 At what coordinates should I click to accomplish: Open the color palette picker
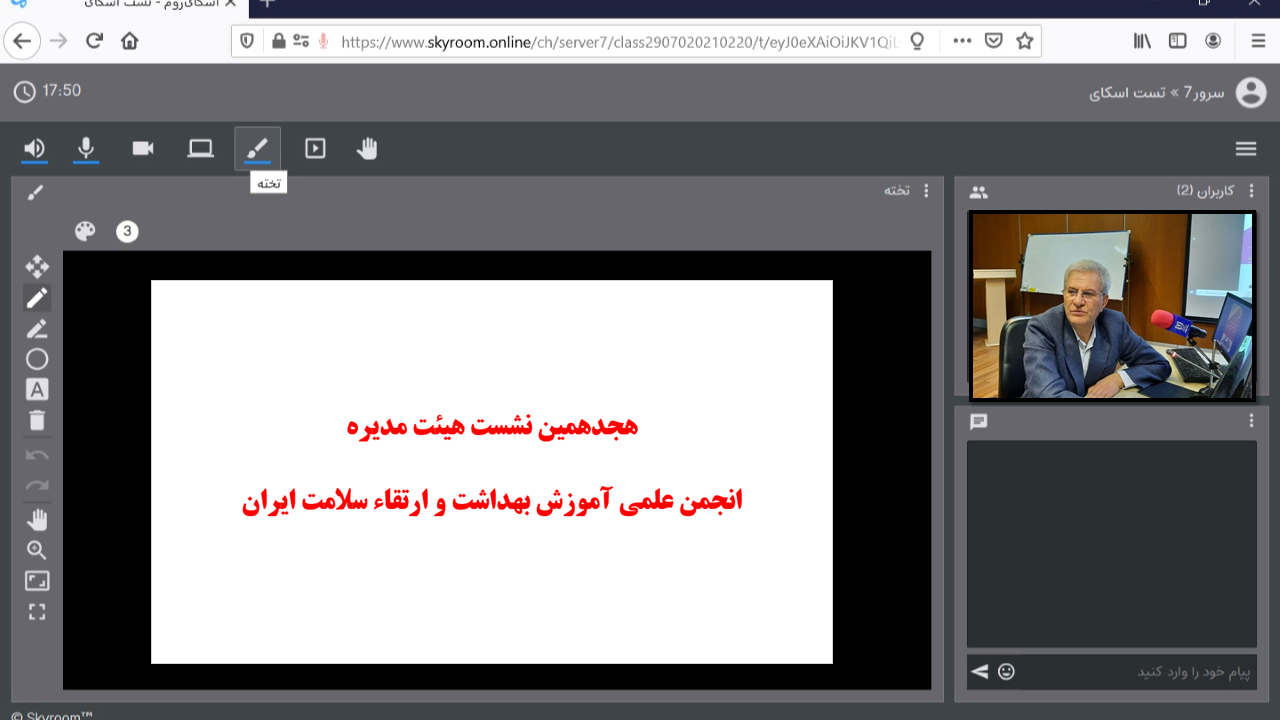(x=86, y=231)
